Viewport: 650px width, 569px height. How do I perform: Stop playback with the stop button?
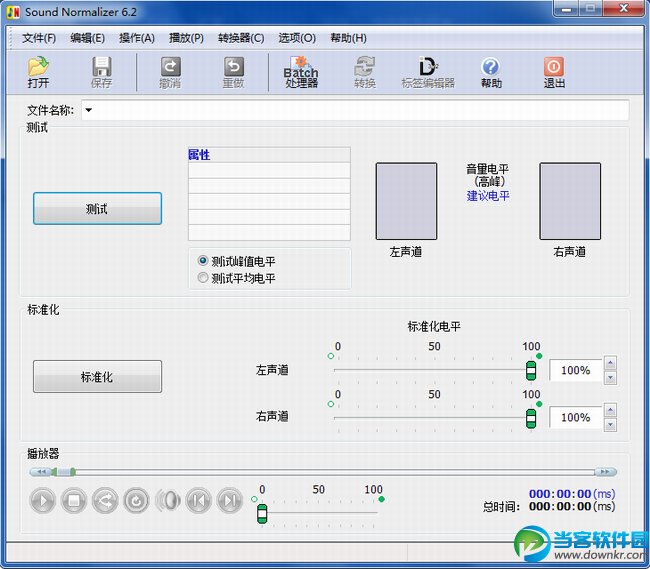tap(74, 501)
